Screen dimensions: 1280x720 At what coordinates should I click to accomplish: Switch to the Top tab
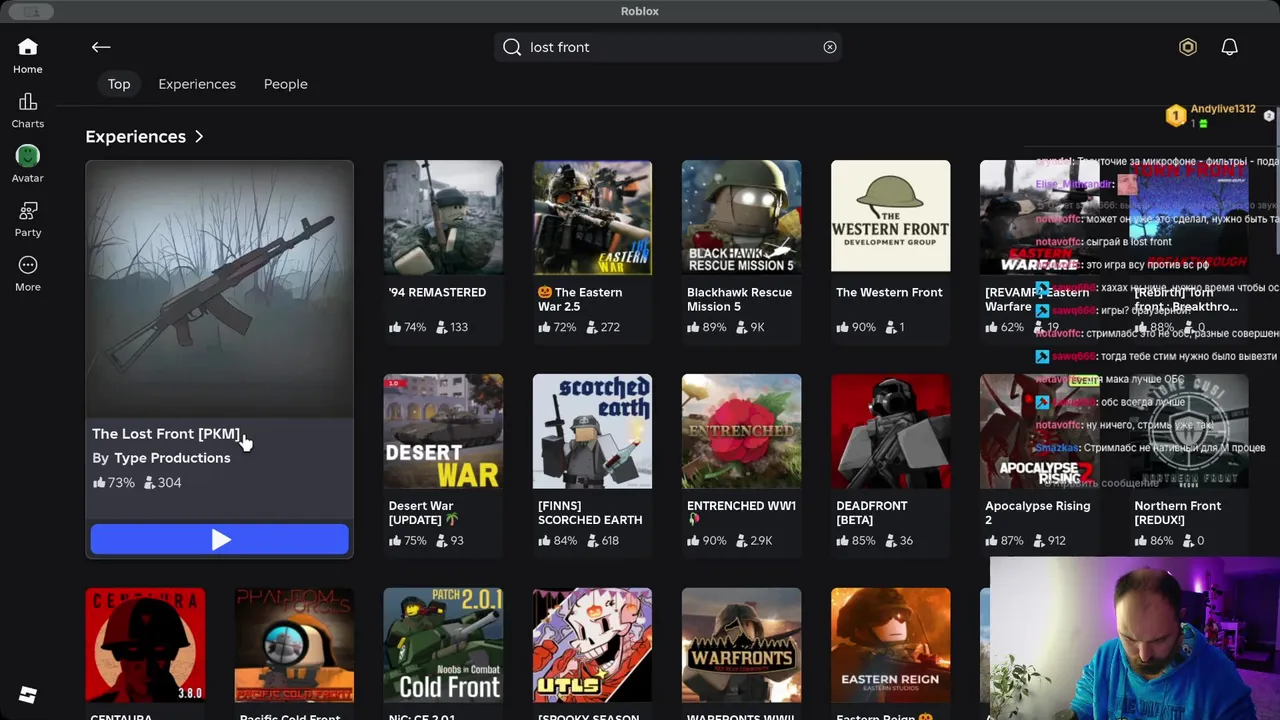click(119, 84)
